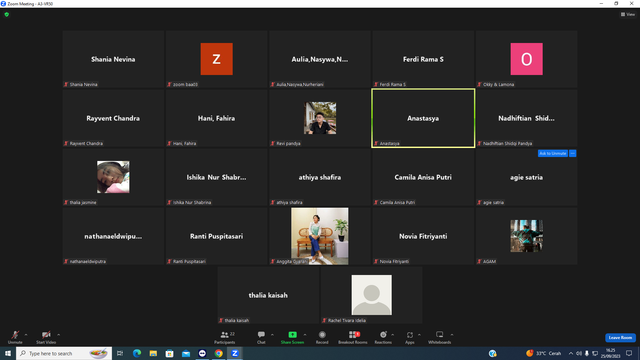Image resolution: width=640 pixels, height=360 pixels.
Task: Select Revi pandya's profile photo tile
Action: click(x=320, y=118)
